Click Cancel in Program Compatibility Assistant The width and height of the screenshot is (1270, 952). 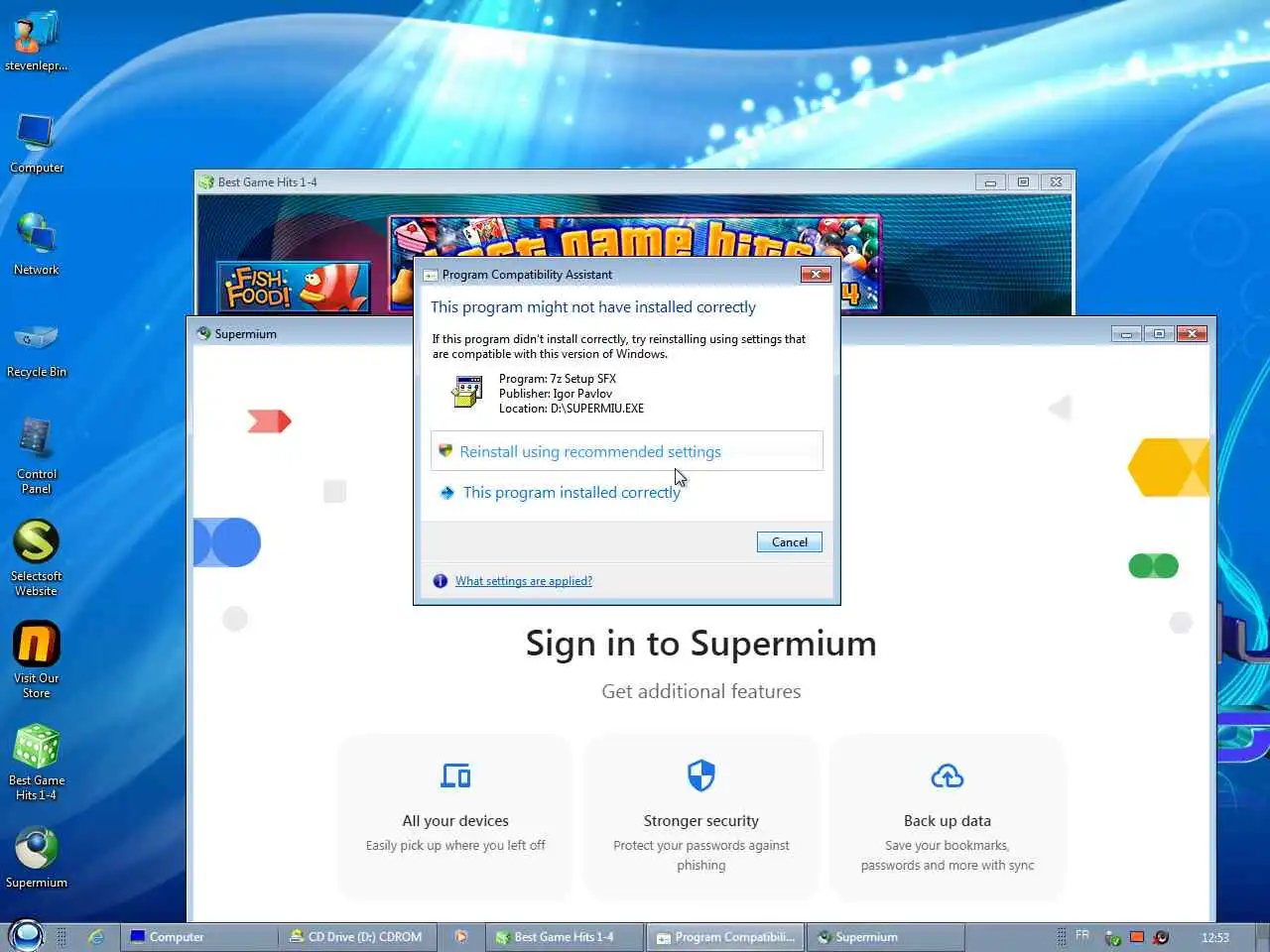tap(790, 542)
